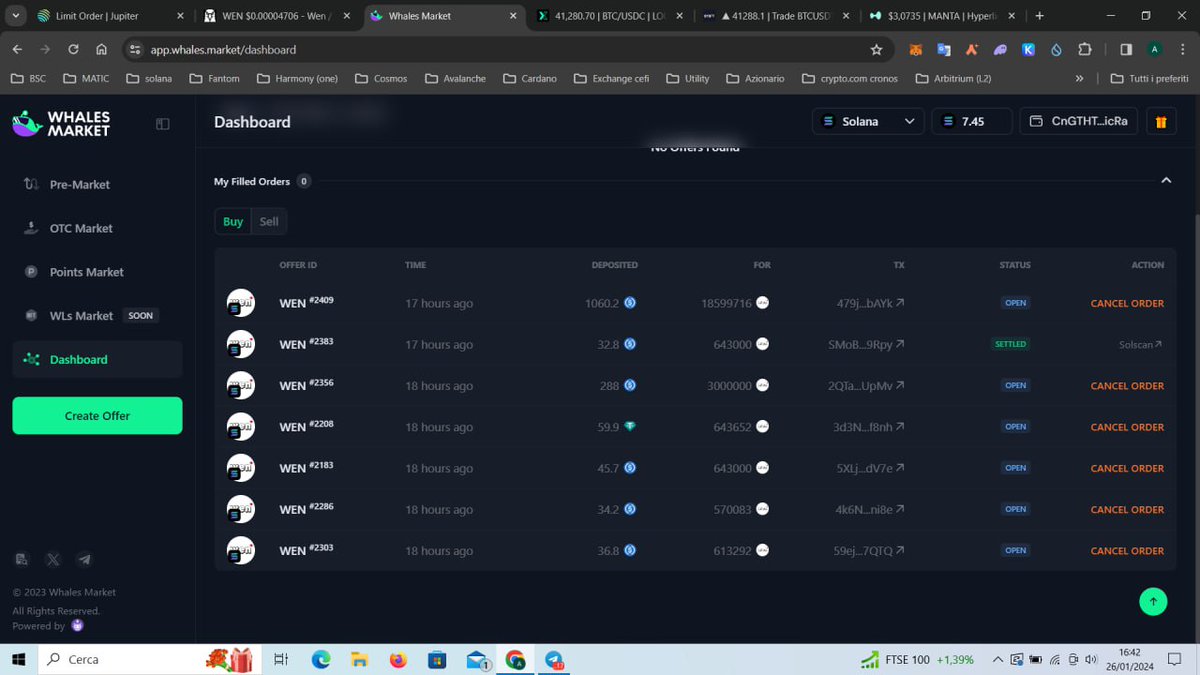Toggle the browser side panel icon
Viewport: 1200px width, 675px height.
[x=1126, y=49]
